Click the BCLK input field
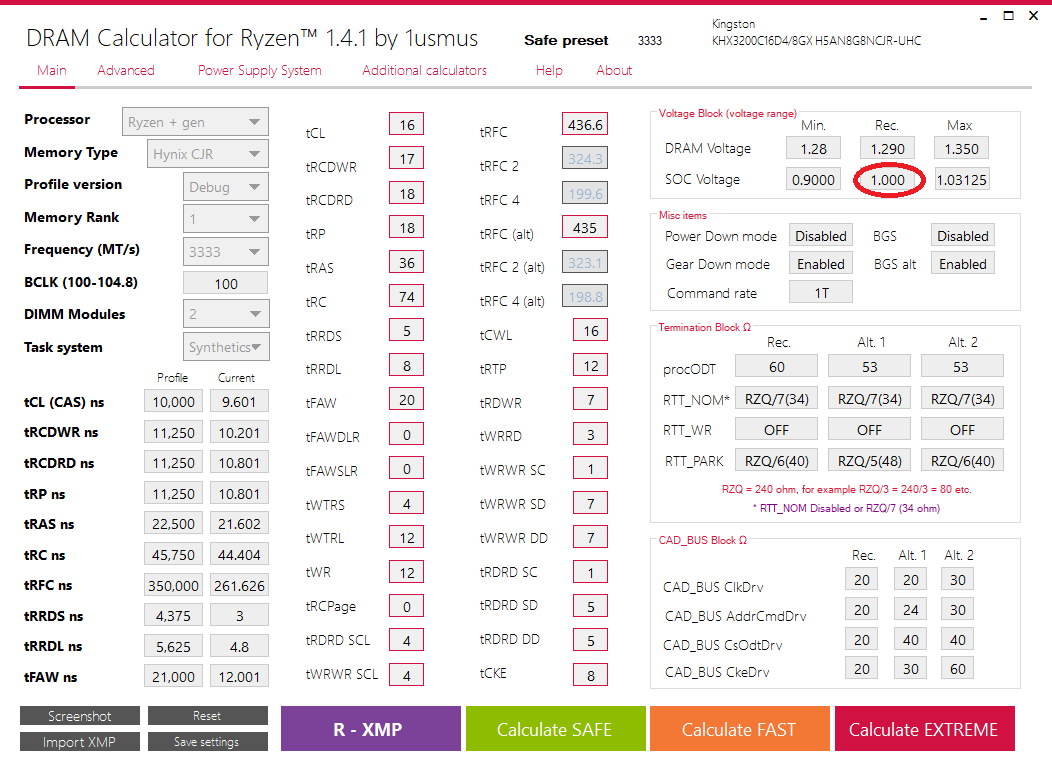The image size is (1052, 771). [225, 283]
